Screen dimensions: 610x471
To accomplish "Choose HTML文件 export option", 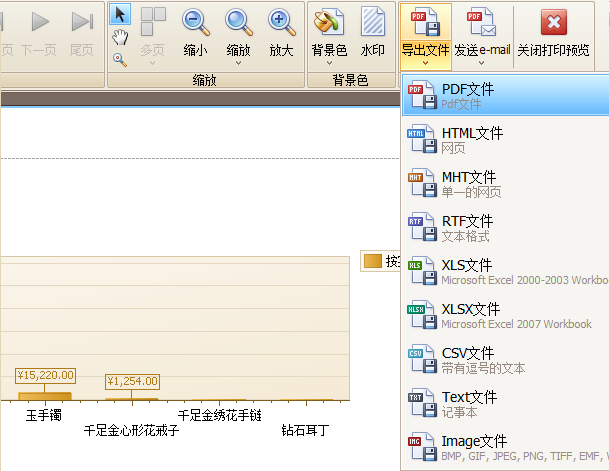I will 505,140.
